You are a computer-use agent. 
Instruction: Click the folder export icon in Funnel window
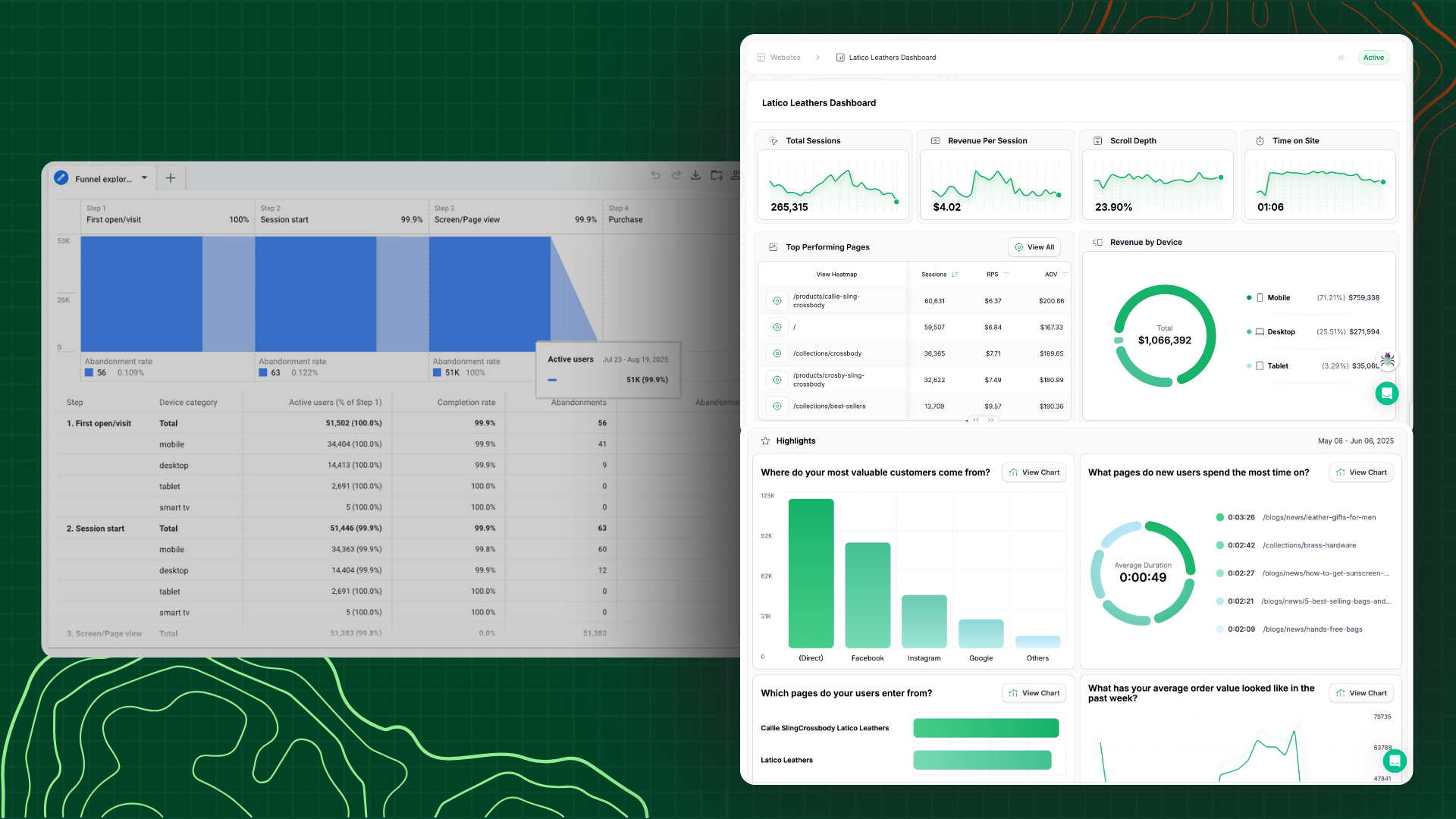click(x=716, y=175)
